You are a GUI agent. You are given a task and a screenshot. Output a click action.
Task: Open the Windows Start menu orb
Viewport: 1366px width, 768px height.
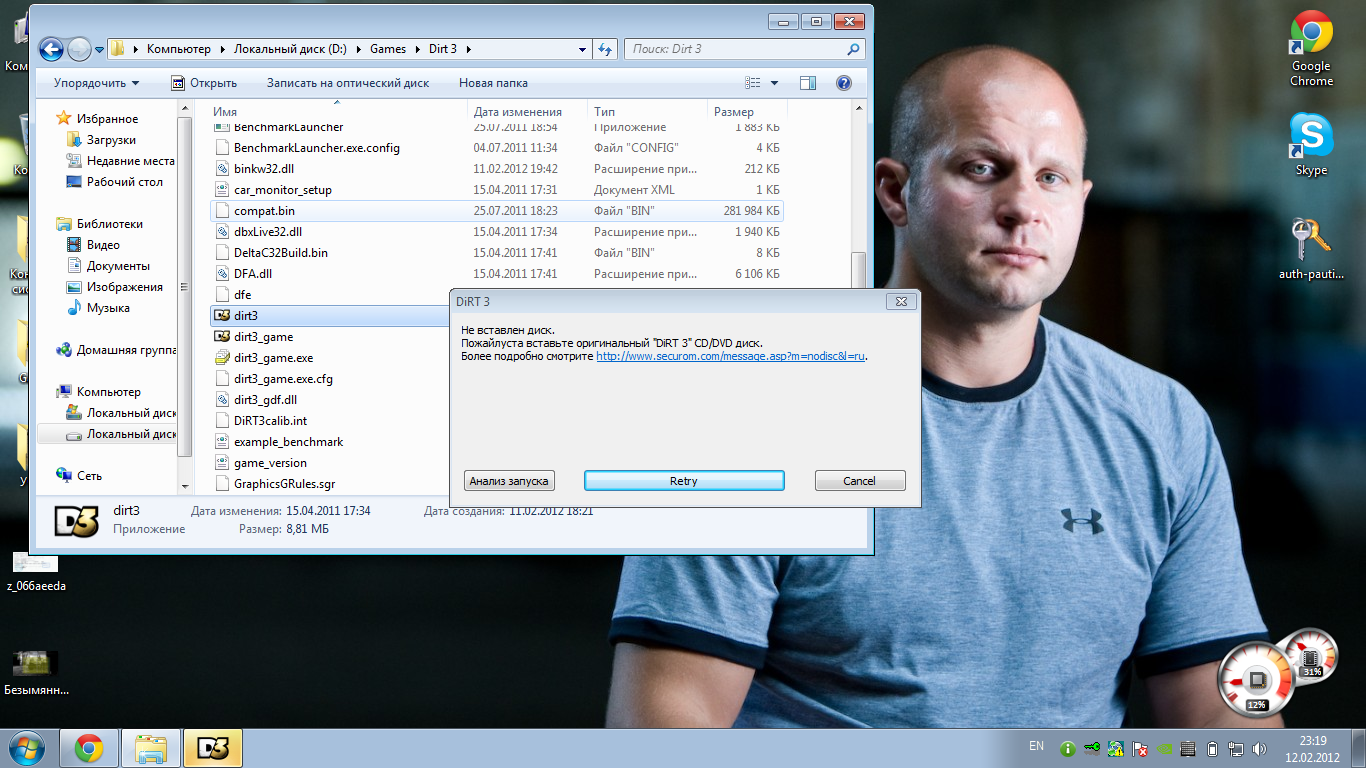[x=27, y=748]
